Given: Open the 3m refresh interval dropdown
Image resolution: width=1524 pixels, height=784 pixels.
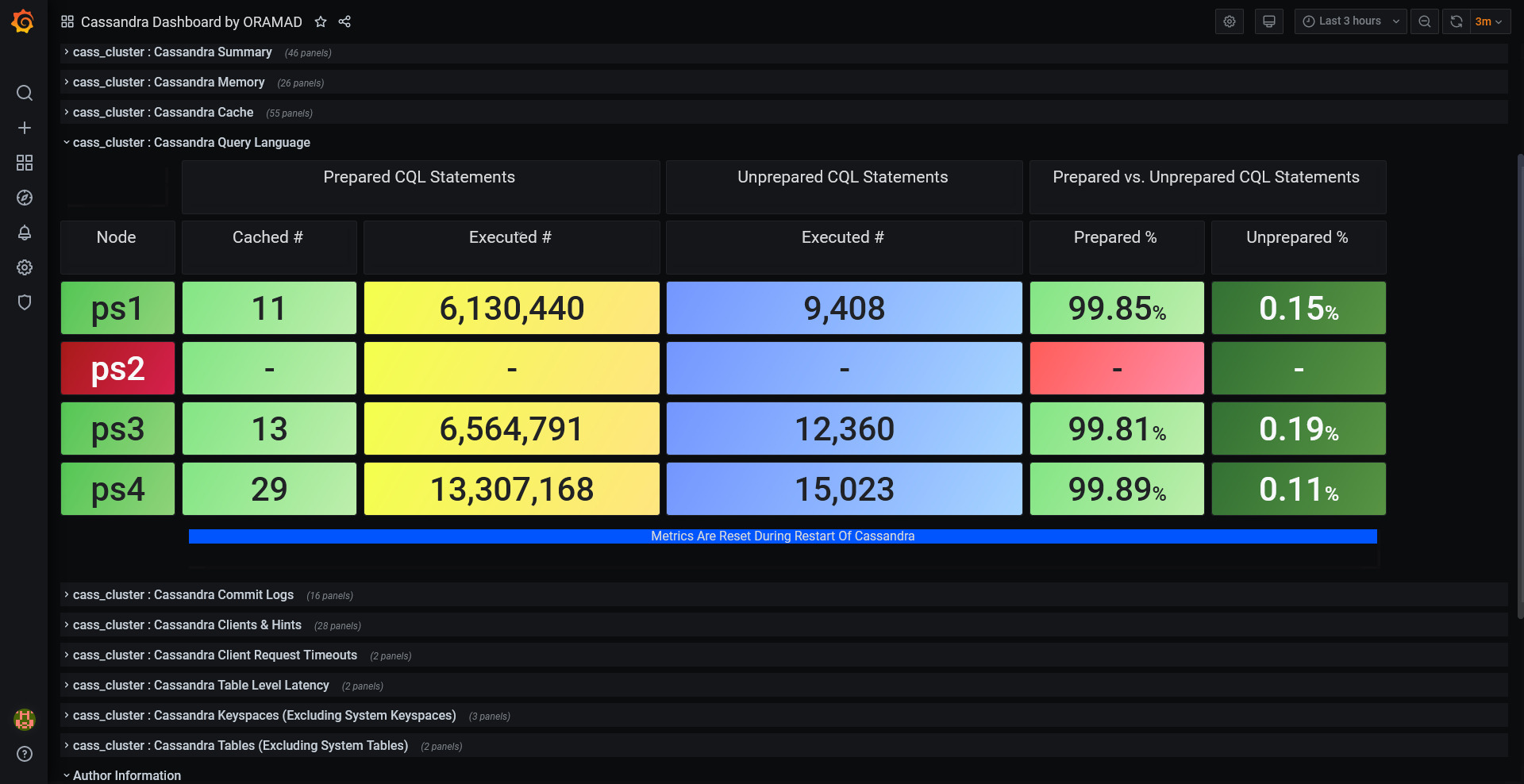Looking at the screenshot, I should pos(1489,21).
